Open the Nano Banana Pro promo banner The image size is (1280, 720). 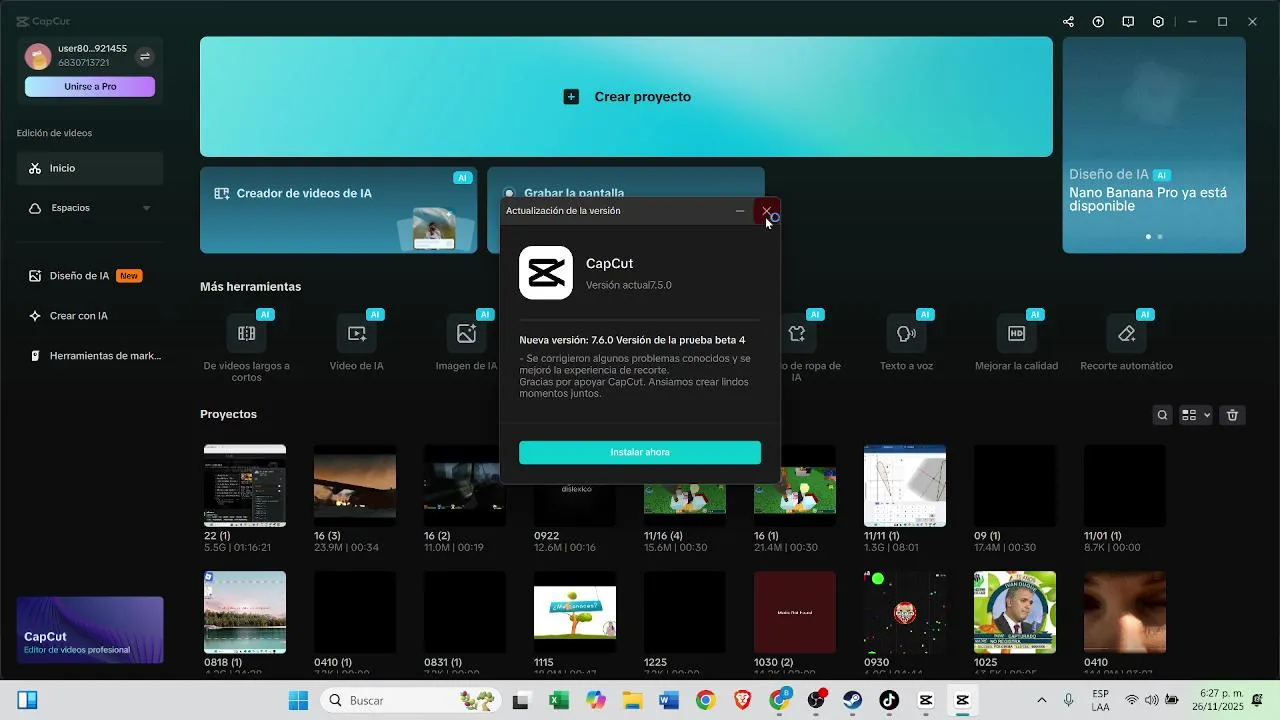click(x=1154, y=145)
